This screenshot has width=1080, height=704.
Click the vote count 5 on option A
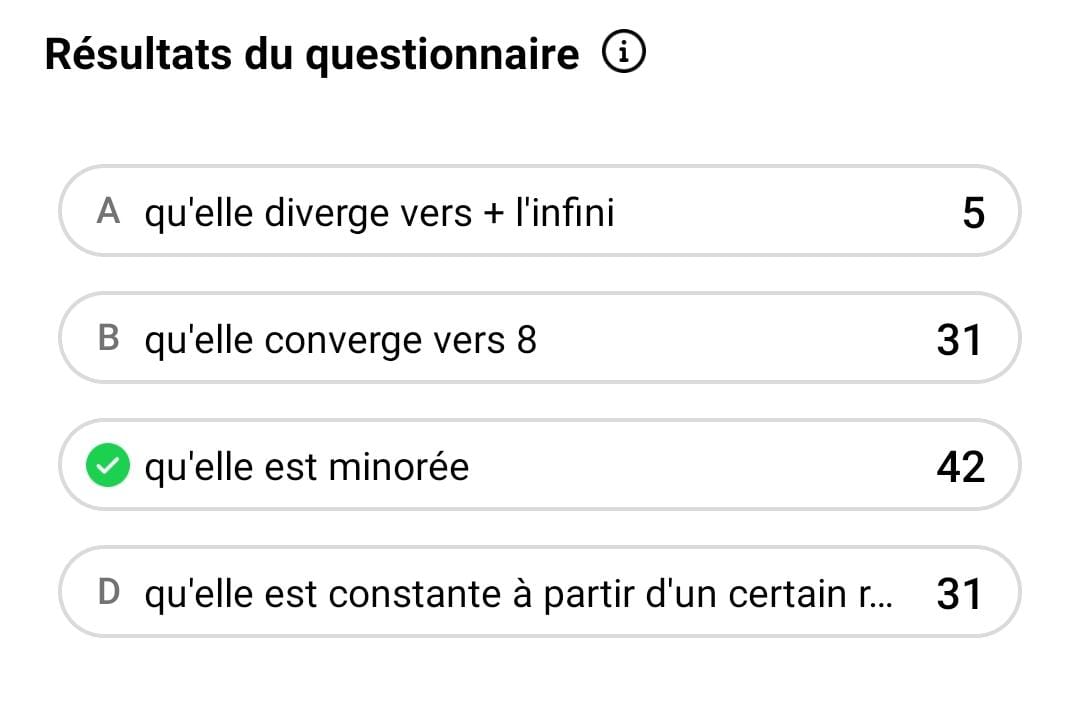point(973,213)
